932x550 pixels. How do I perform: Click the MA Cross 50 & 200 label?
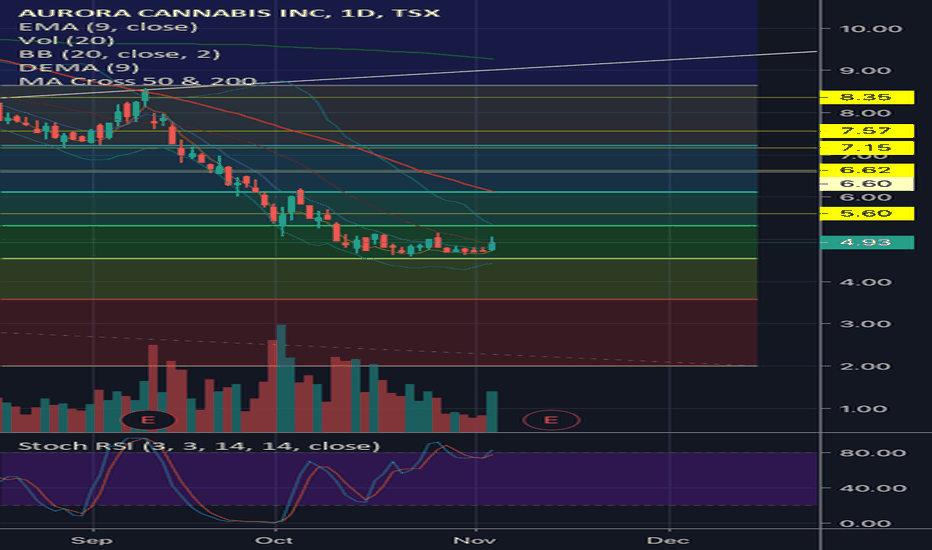(x=137, y=81)
